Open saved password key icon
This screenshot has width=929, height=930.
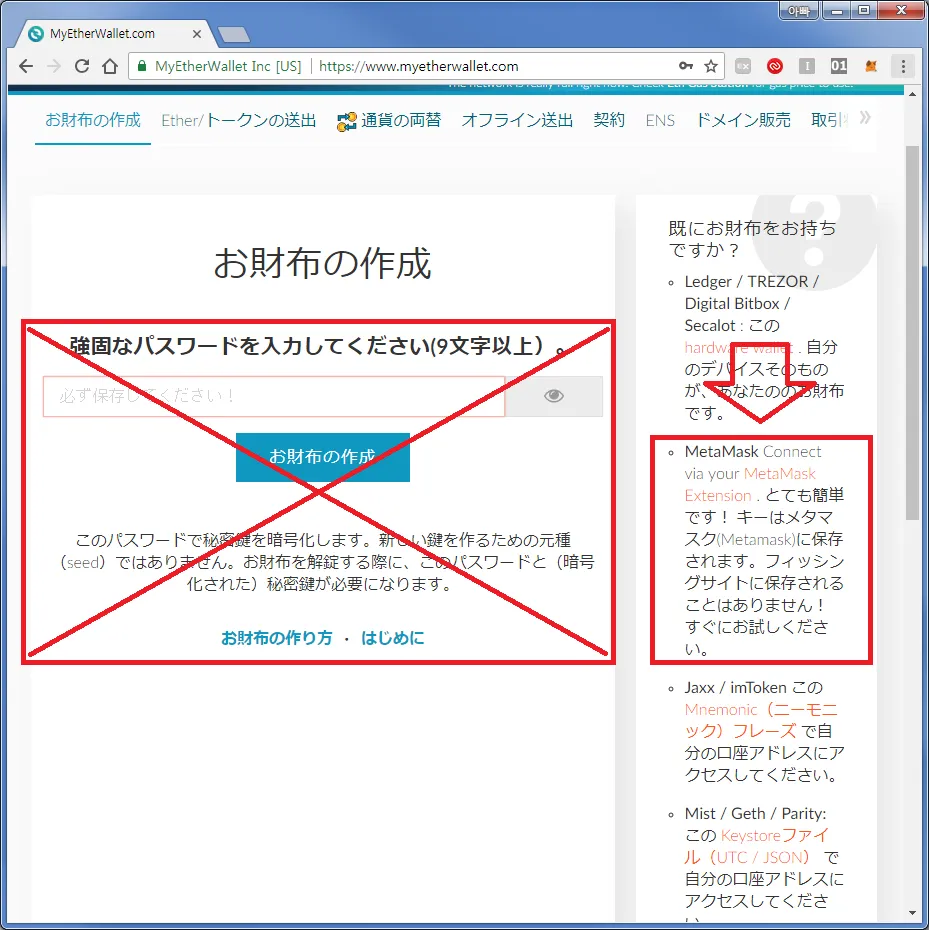click(x=686, y=66)
